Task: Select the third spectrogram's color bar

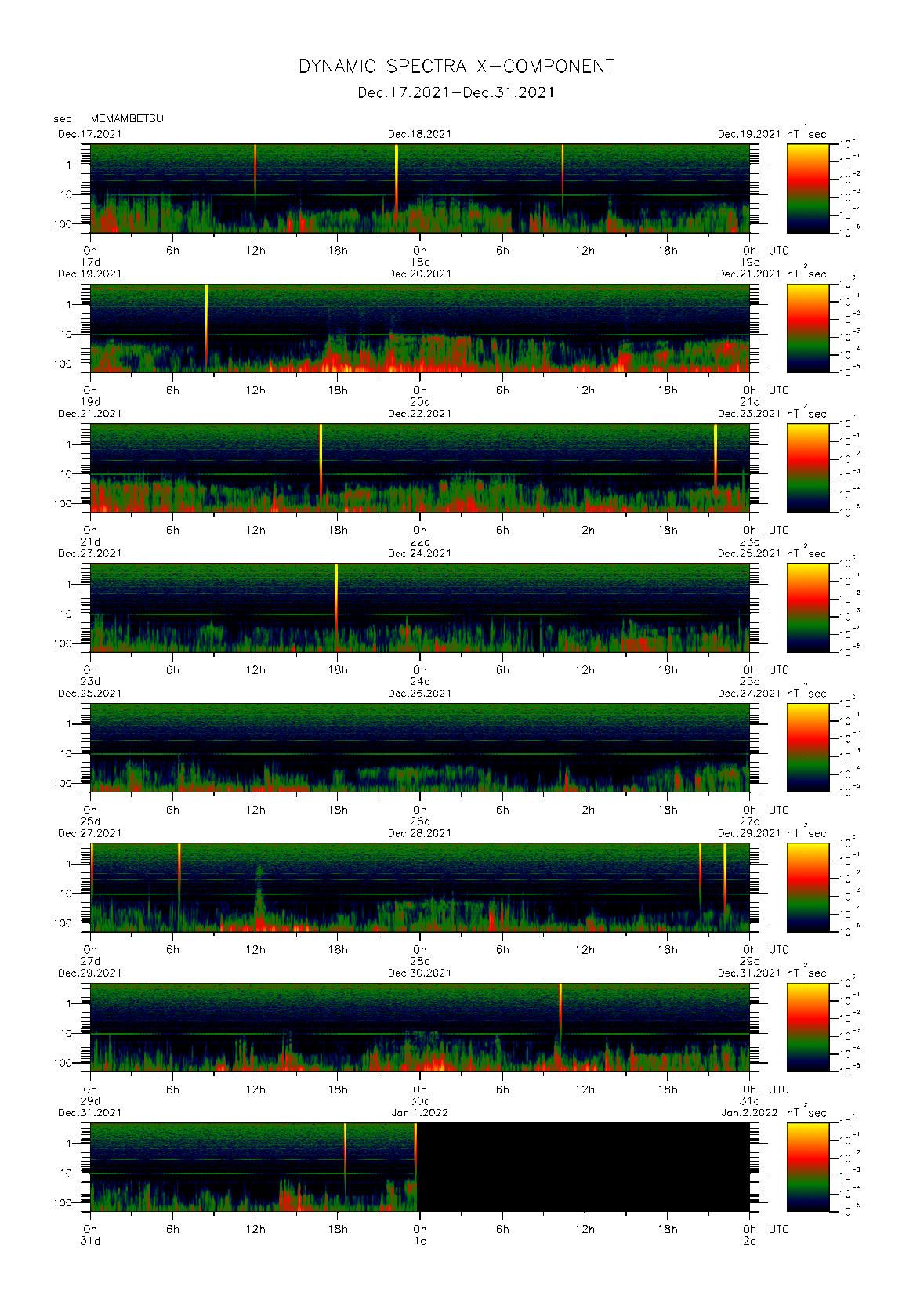Action: 807,468
